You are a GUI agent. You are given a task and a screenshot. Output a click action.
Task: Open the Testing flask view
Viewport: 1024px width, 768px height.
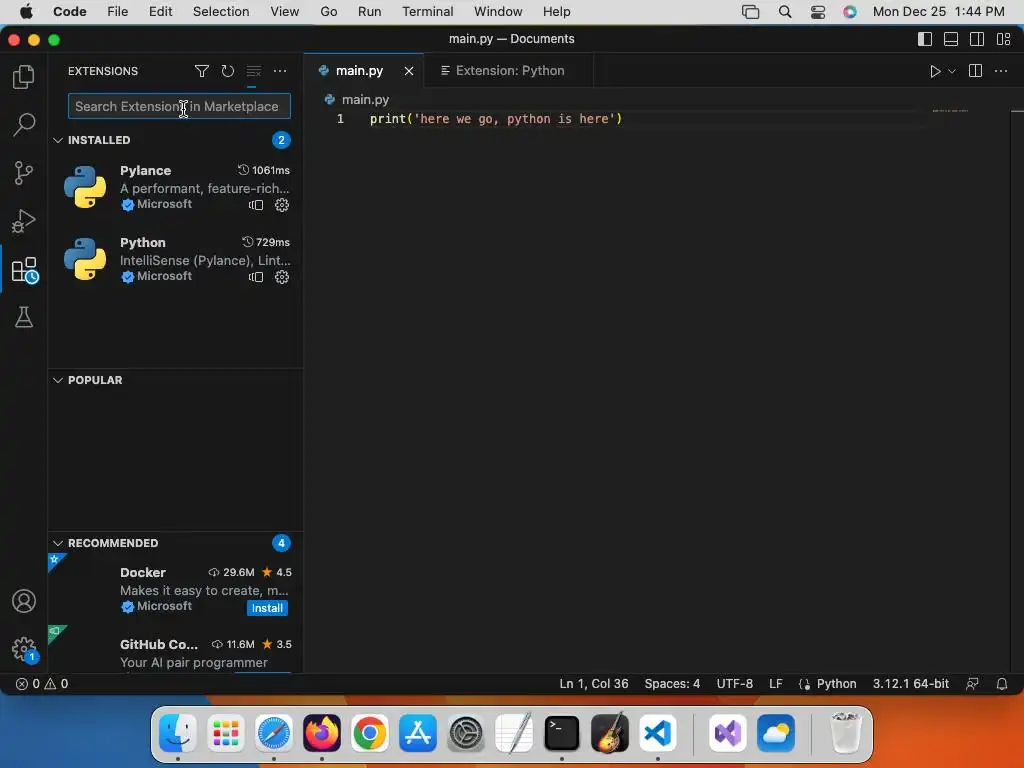point(24,317)
